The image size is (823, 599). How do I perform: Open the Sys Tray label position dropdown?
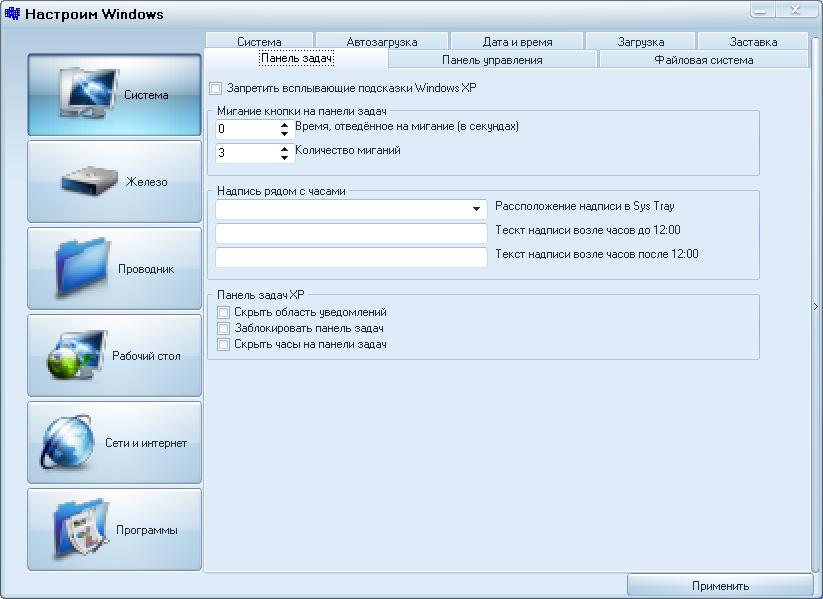(476, 209)
